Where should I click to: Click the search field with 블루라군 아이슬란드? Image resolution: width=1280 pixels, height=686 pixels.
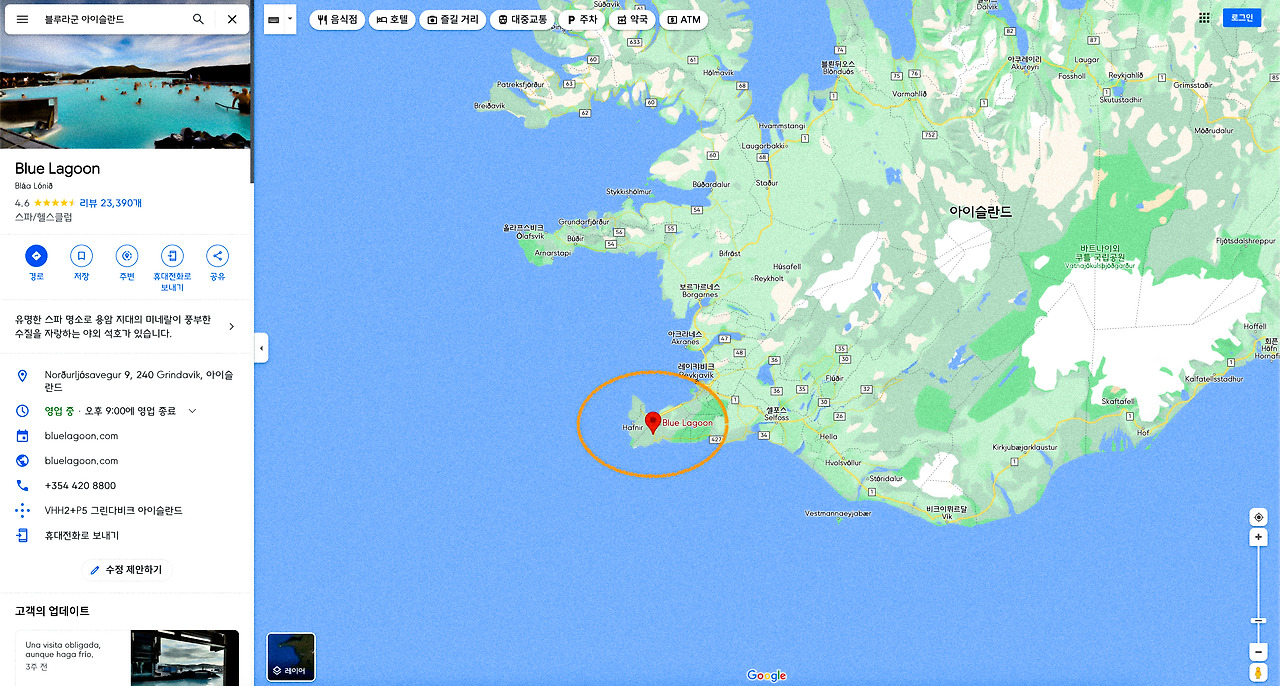click(113, 19)
